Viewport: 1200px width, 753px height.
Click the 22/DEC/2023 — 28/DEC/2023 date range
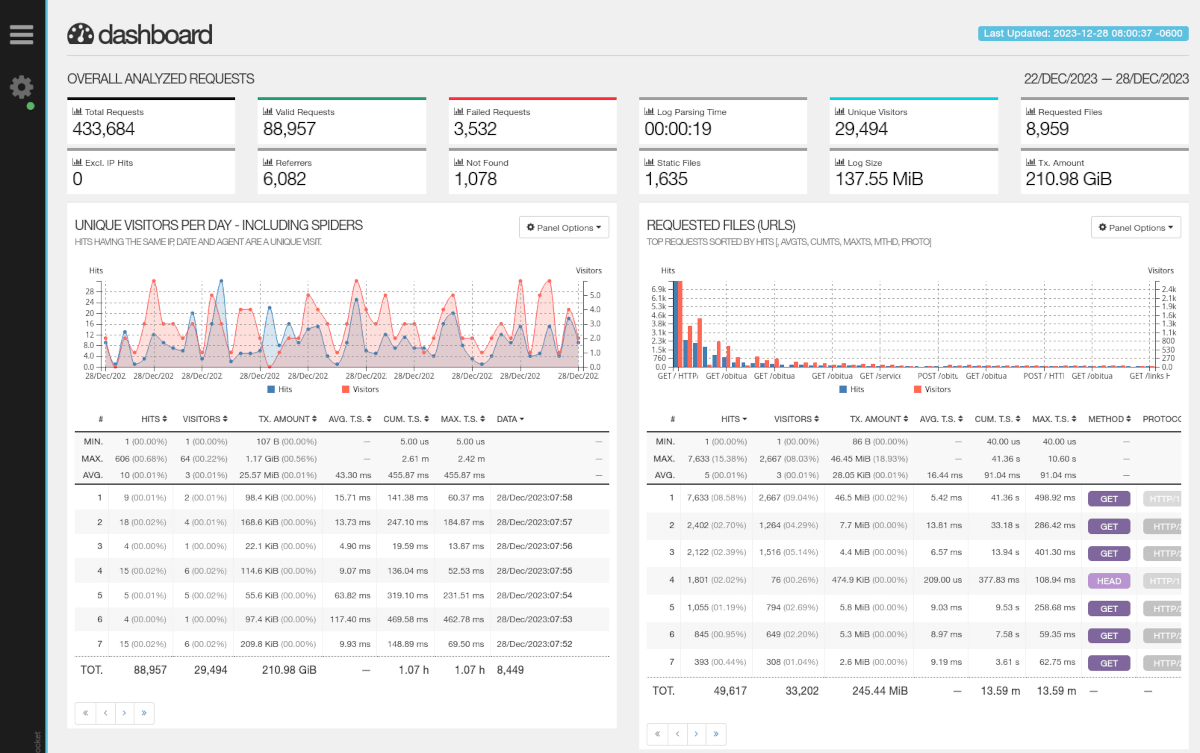tap(1107, 78)
